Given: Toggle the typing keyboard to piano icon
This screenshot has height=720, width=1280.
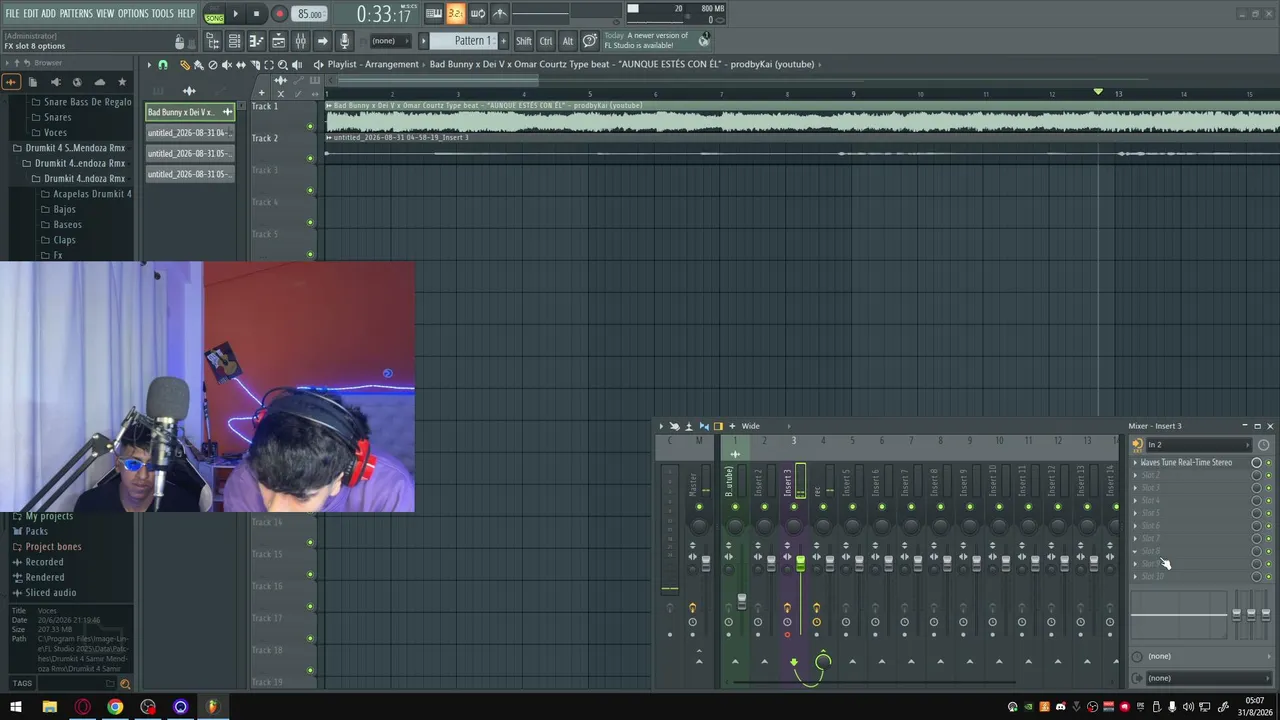Looking at the screenshot, I should tap(434, 14).
